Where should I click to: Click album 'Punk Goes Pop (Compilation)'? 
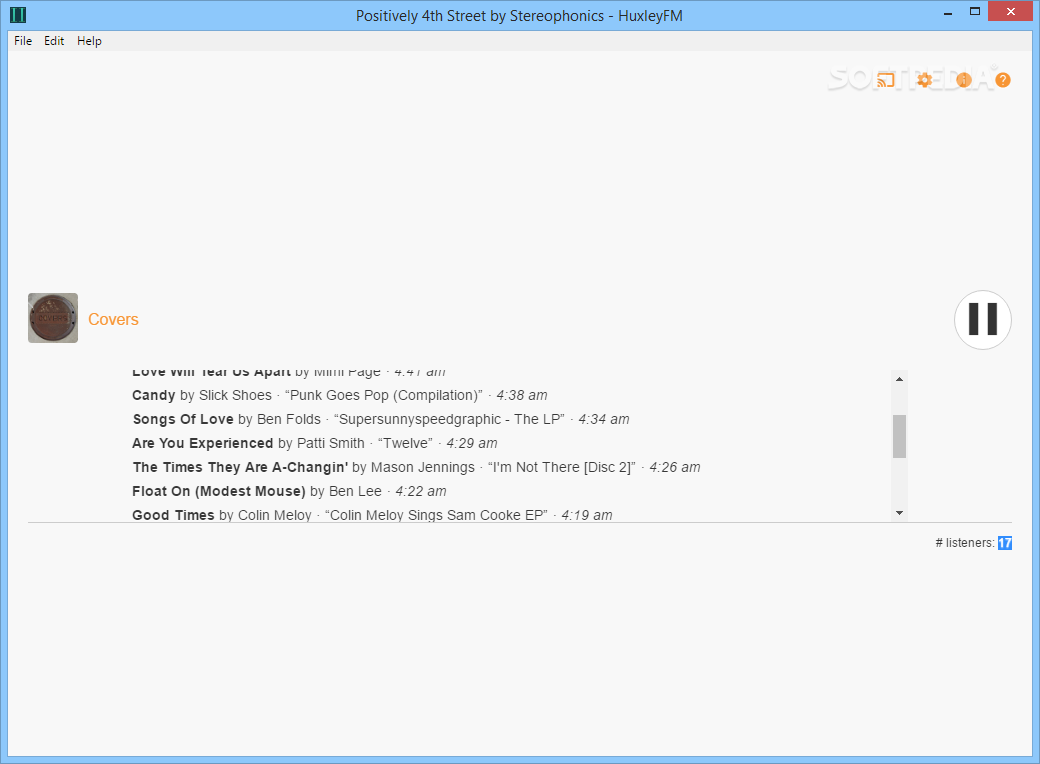tap(384, 395)
